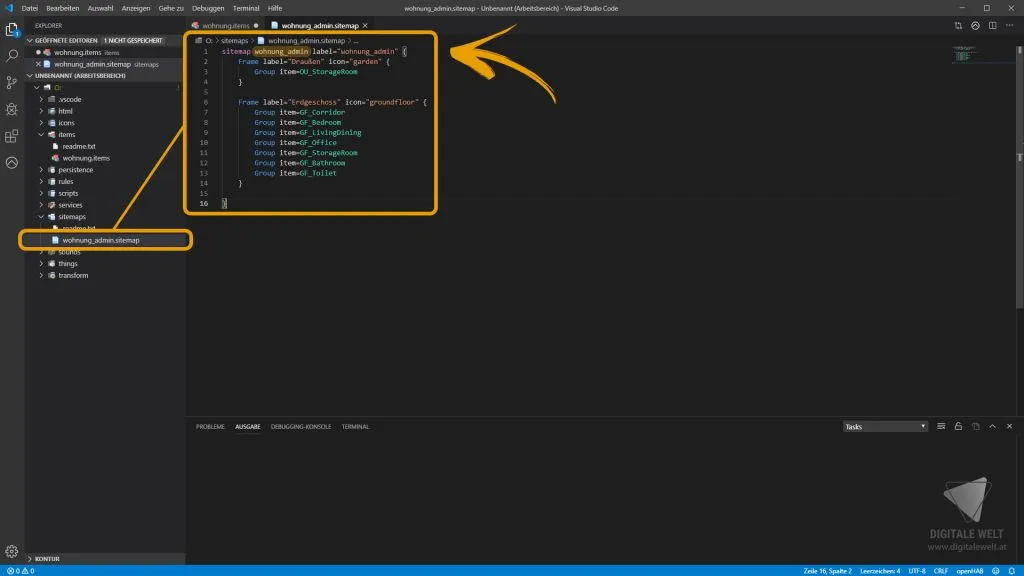Viewport: 1024px width, 576px height.
Task: Open the Bearbeiten menu
Action: 63,8
